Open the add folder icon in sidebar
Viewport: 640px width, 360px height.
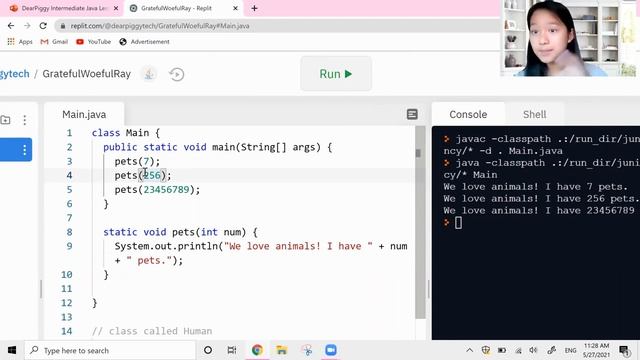point(5,120)
